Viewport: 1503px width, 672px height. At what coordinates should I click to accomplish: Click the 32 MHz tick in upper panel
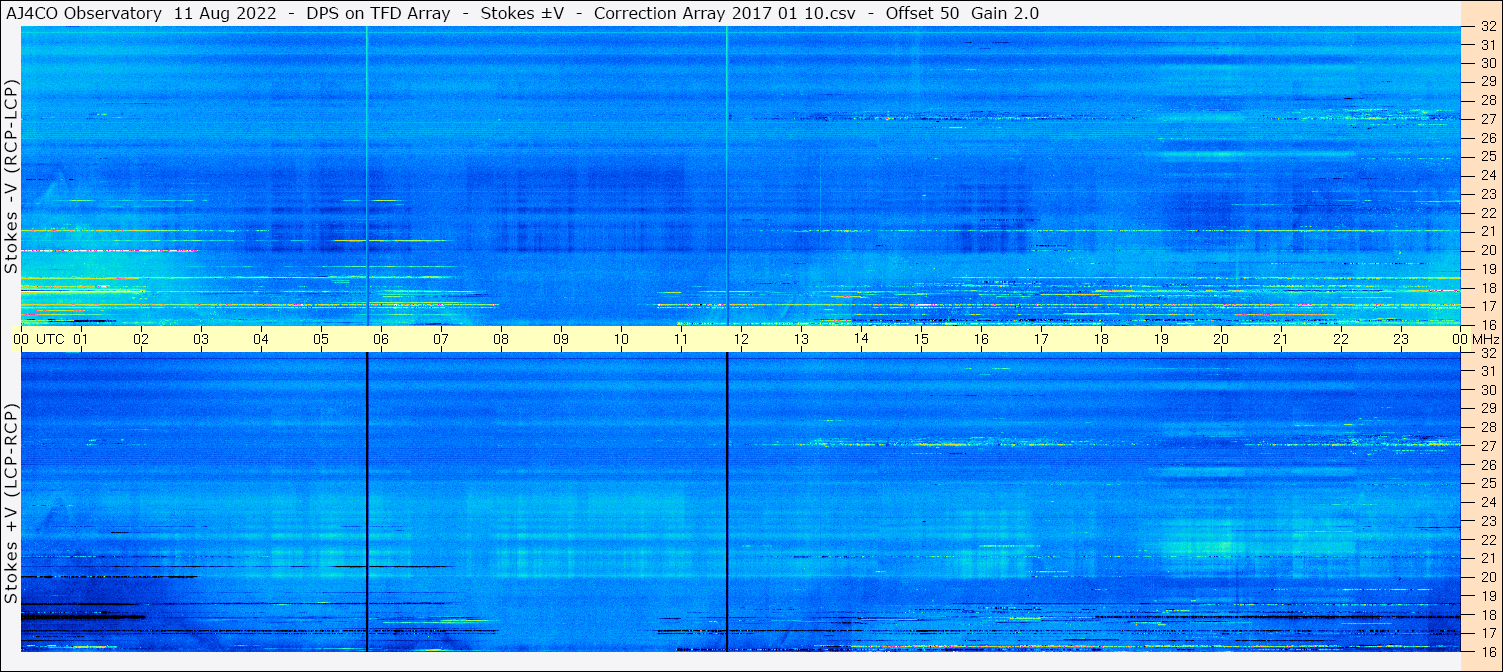1488,27
